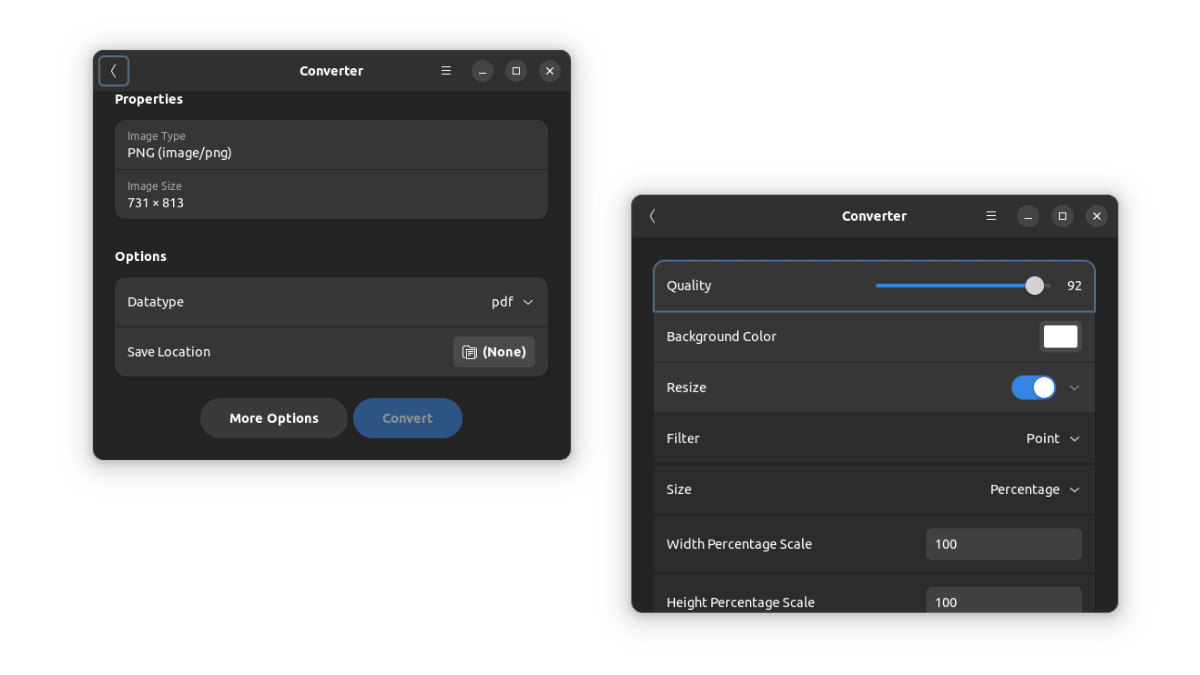Click the Height Percentage Scale field
1200x675 pixels.
(1003, 601)
